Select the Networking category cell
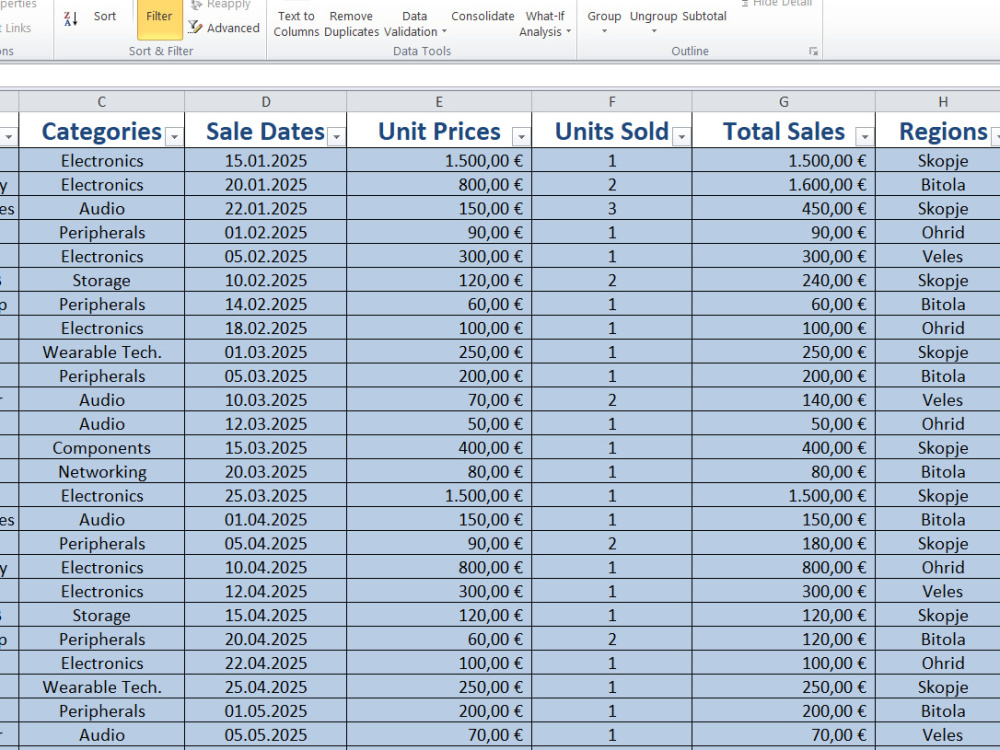 [101, 471]
